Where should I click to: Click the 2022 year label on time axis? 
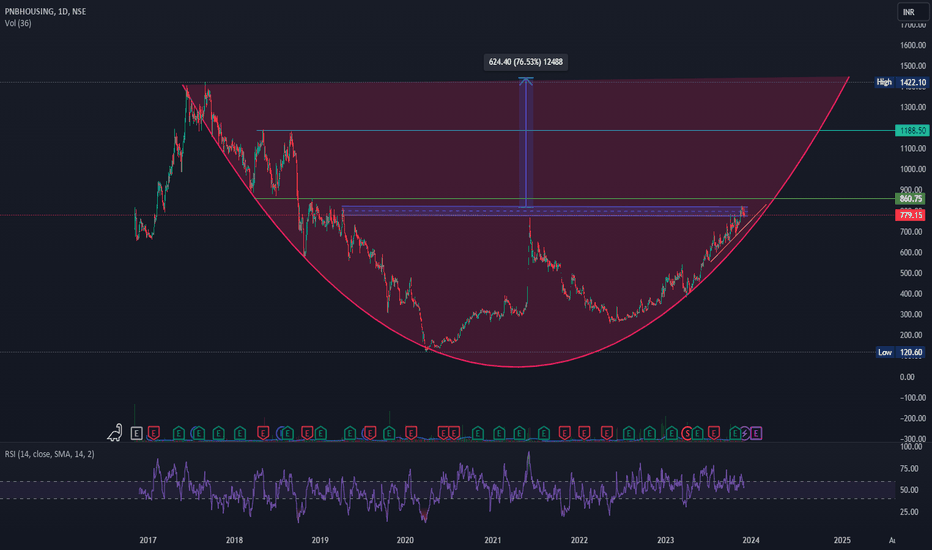coord(579,540)
